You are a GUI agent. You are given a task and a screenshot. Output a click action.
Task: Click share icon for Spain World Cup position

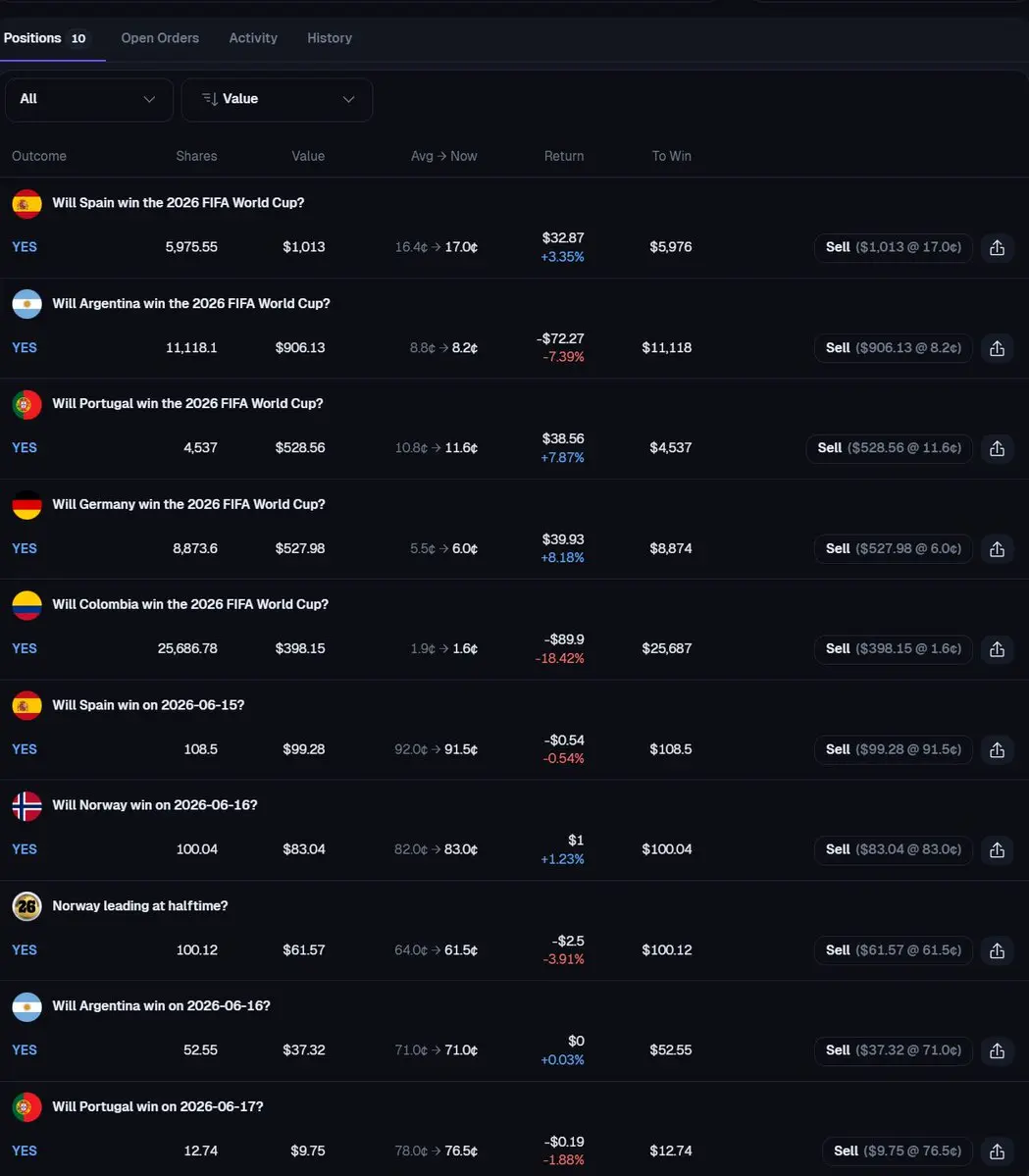(997, 247)
